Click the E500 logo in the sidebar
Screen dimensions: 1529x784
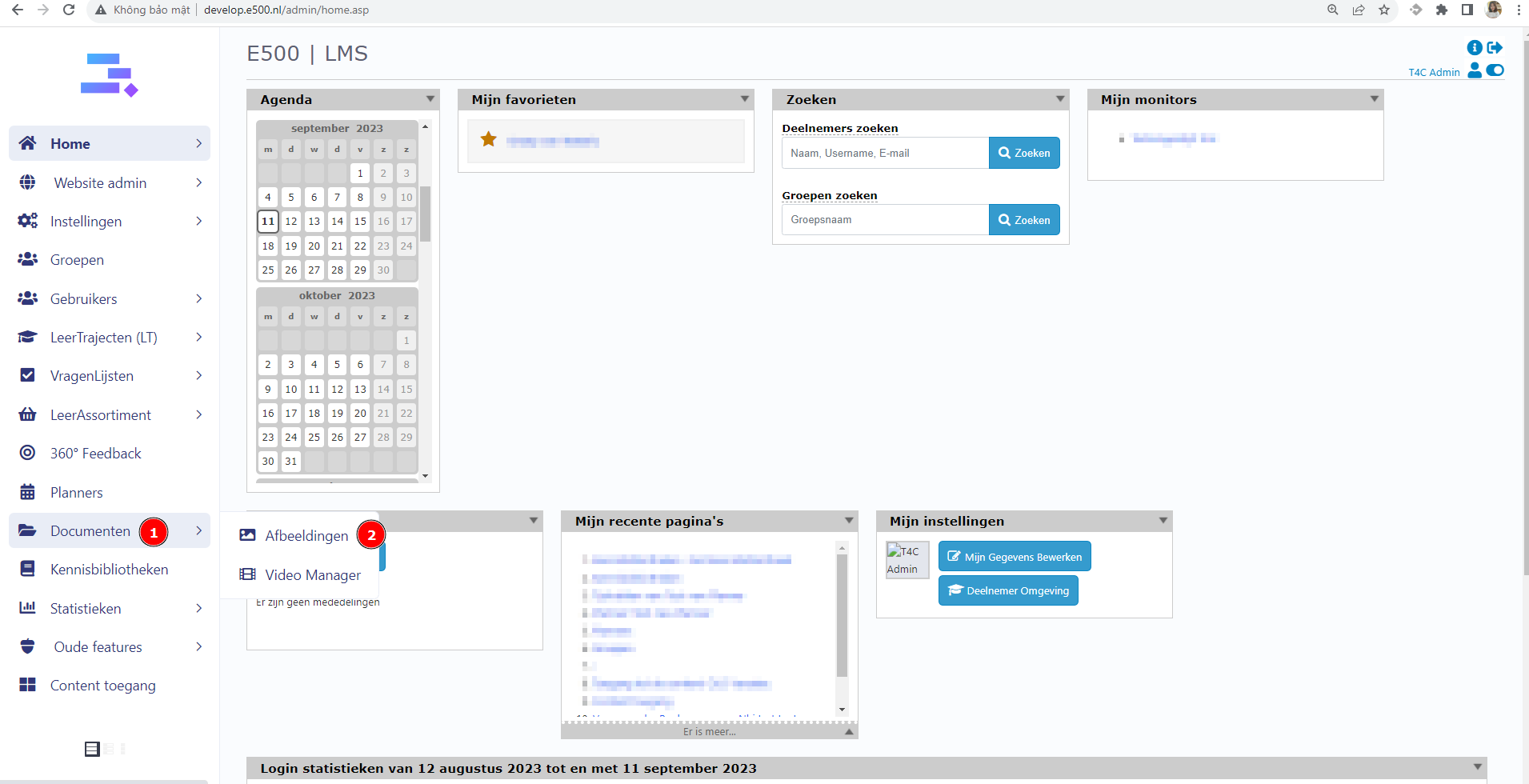[110, 74]
